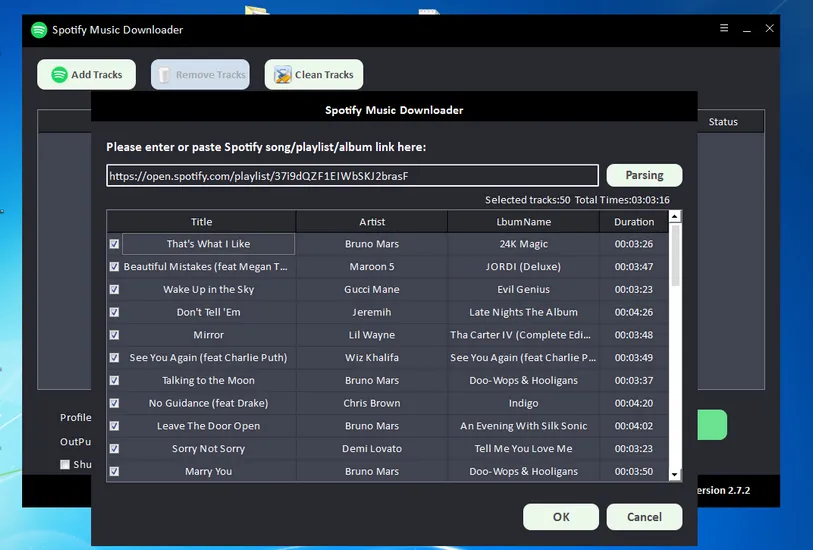This screenshot has width=813, height=550.
Task: Click the 00:04:20 duration cell
Action: (x=634, y=403)
